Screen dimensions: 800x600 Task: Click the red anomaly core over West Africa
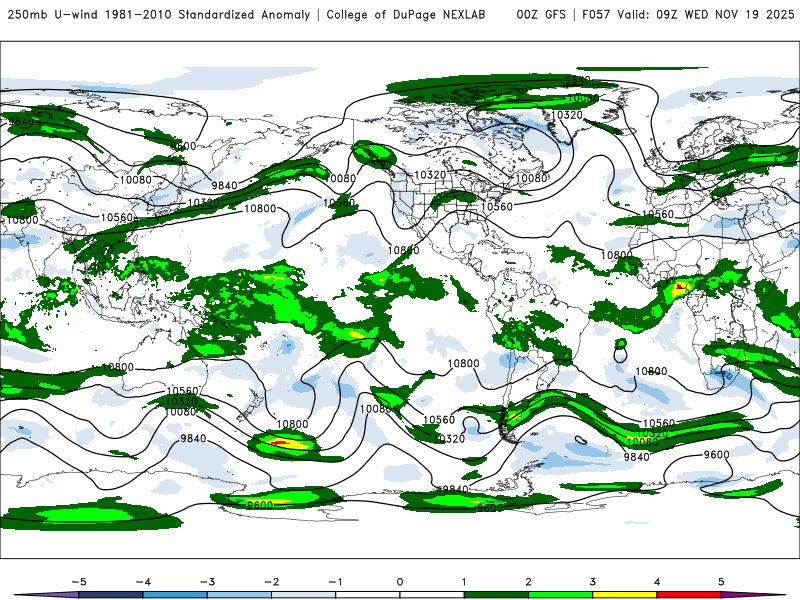coord(680,287)
